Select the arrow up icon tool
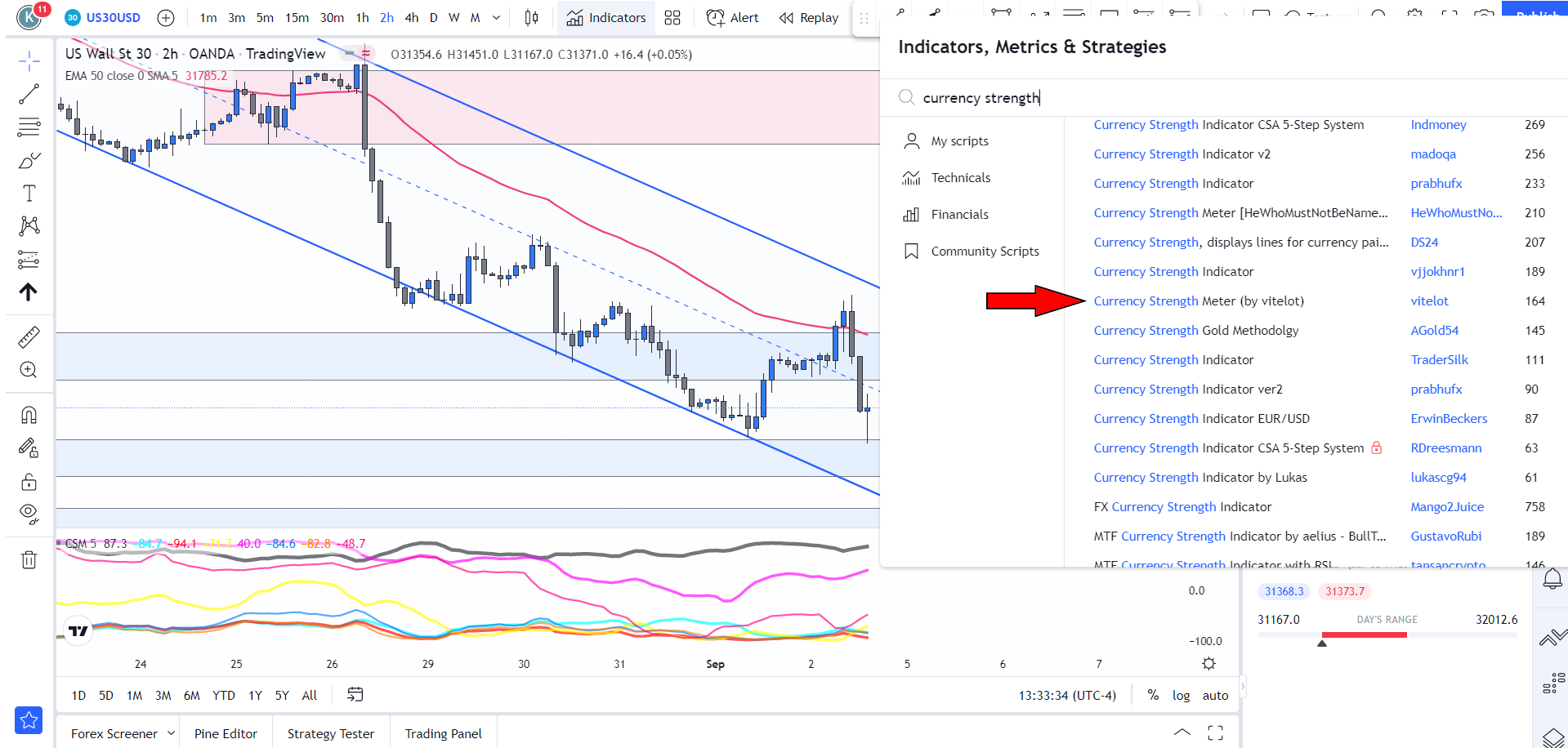Screen dimensions: 1568x748 (x=29, y=292)
